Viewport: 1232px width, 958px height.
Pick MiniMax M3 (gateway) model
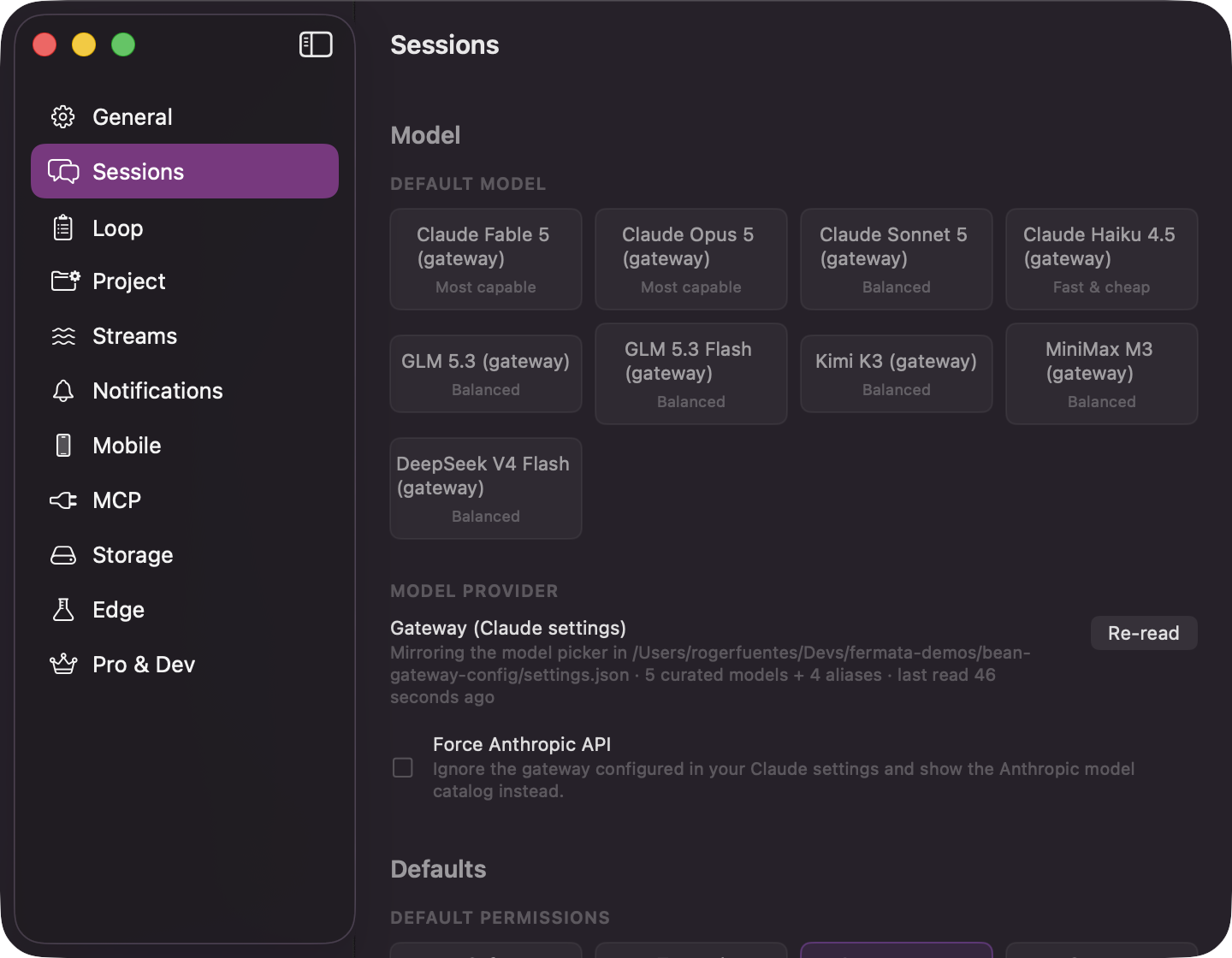click(1102, 374)
